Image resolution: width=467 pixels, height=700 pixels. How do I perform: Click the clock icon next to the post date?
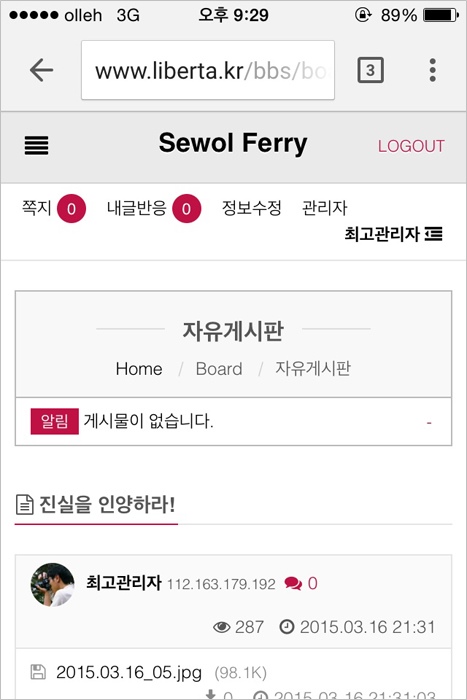(287, 627)
